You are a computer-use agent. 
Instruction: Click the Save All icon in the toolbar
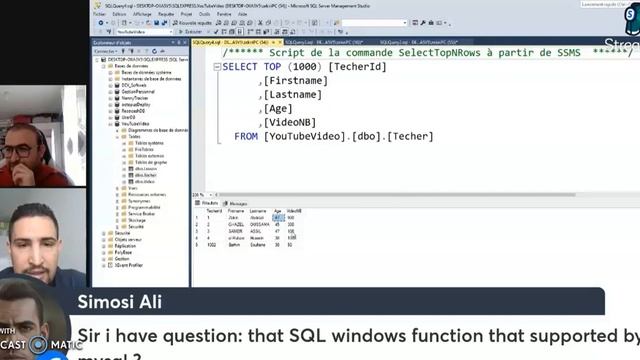pyautogui.click(x=163, y=23)
